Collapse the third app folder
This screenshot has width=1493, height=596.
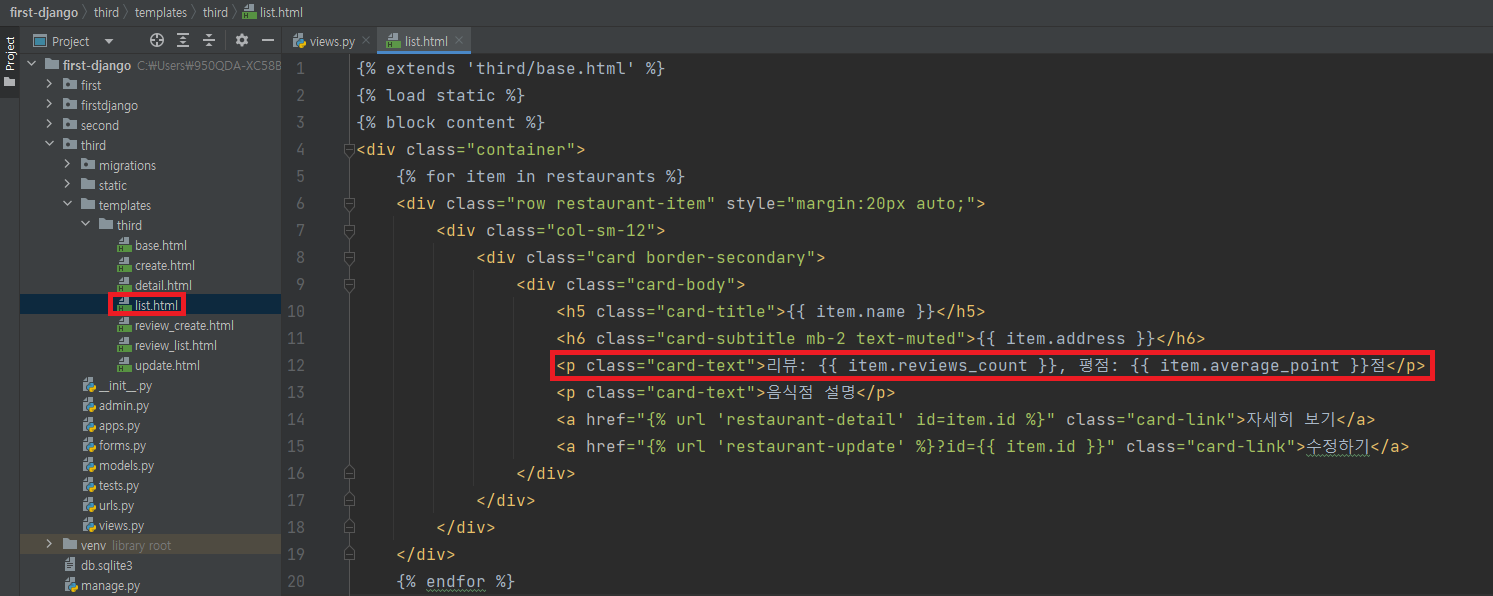49,145
